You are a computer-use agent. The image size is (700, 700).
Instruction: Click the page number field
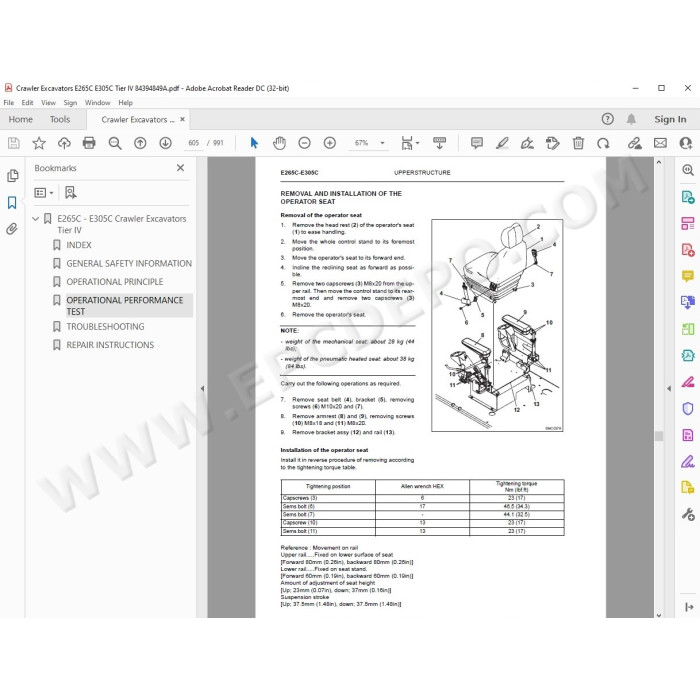[x=193, y=143]
